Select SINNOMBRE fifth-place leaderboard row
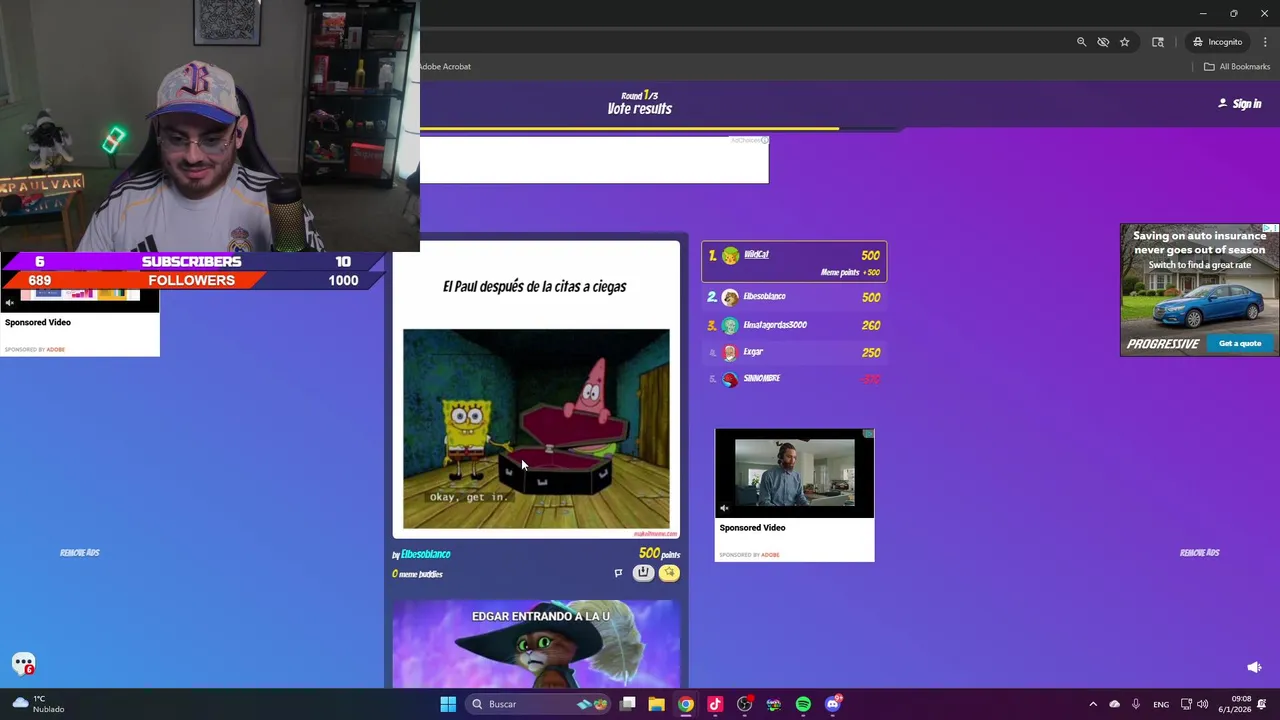Image resolution: width=1280 pixels, height=720 pixels. (x=794, y=379)
